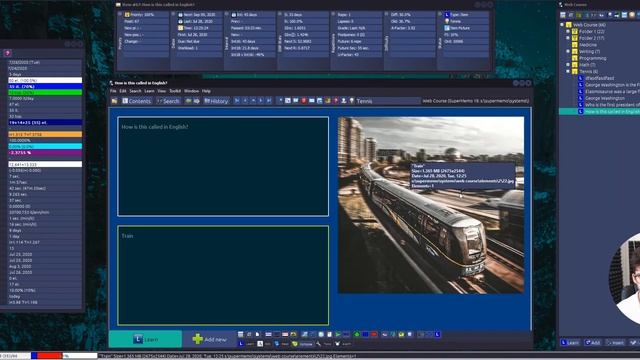Click the Tennis concept field
Viewport: 640px width, 360px height.
coord(388,101)
